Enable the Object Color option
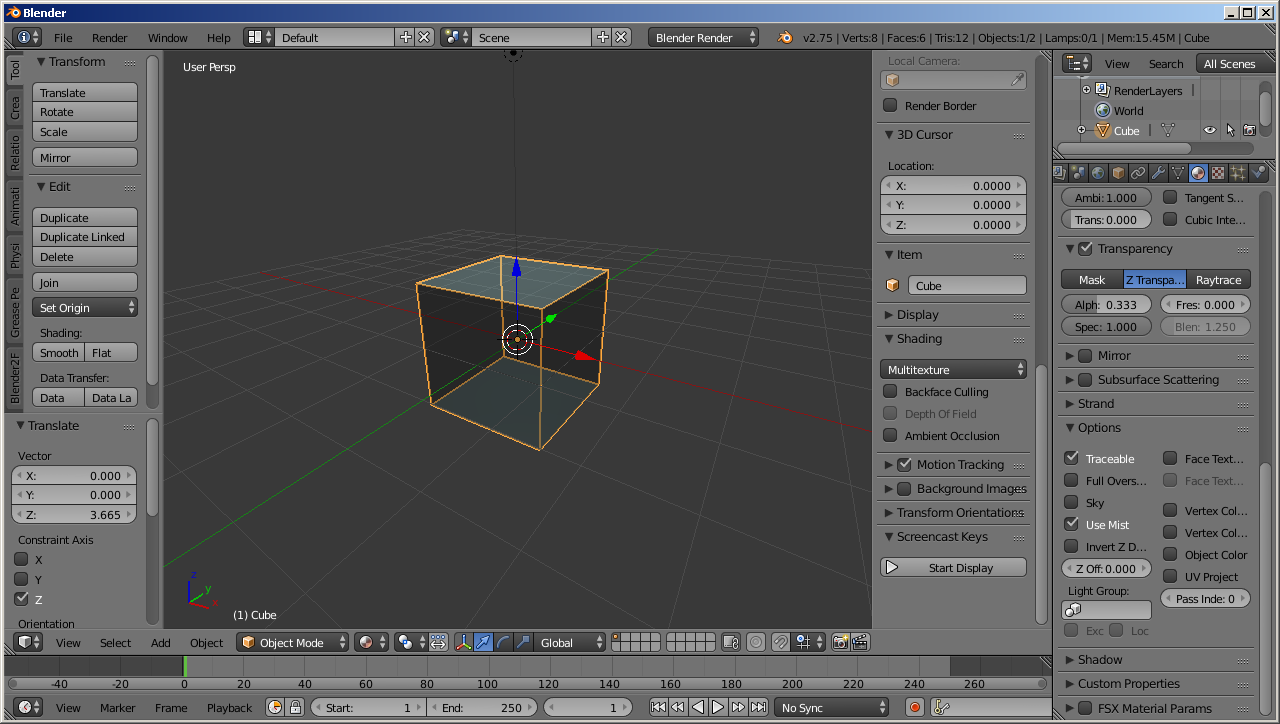The height and width of the screenshot is (724, 1280). tap(1170, 554)
